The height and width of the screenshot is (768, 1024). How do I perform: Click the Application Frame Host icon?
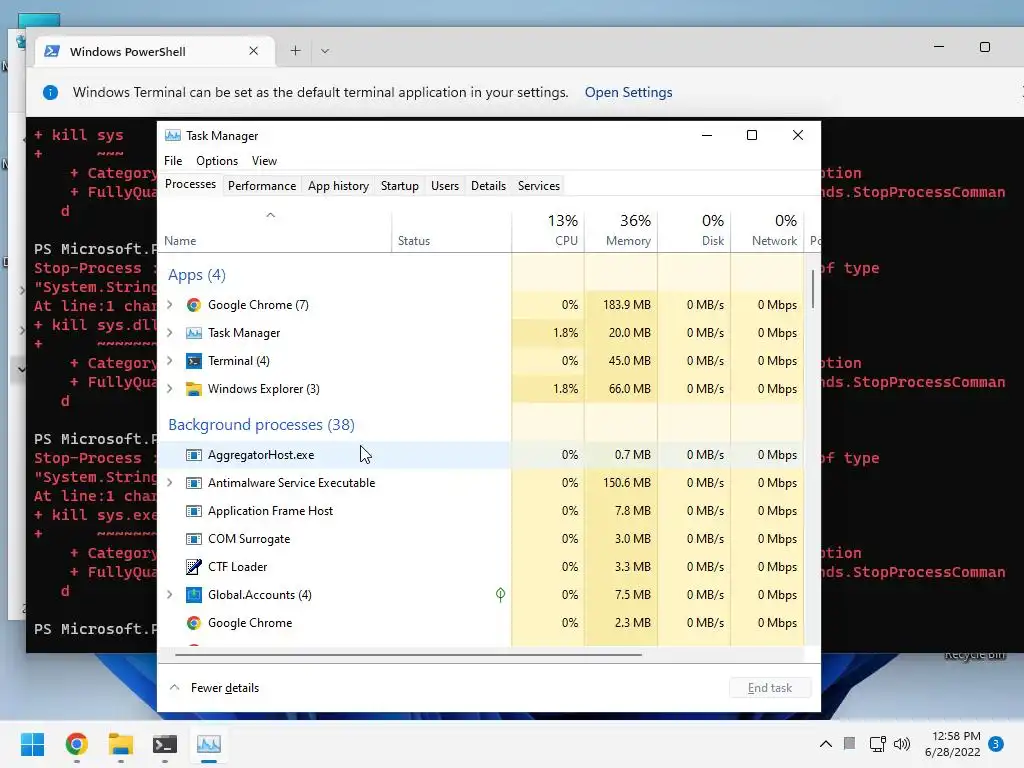click(x=193, y=511)
